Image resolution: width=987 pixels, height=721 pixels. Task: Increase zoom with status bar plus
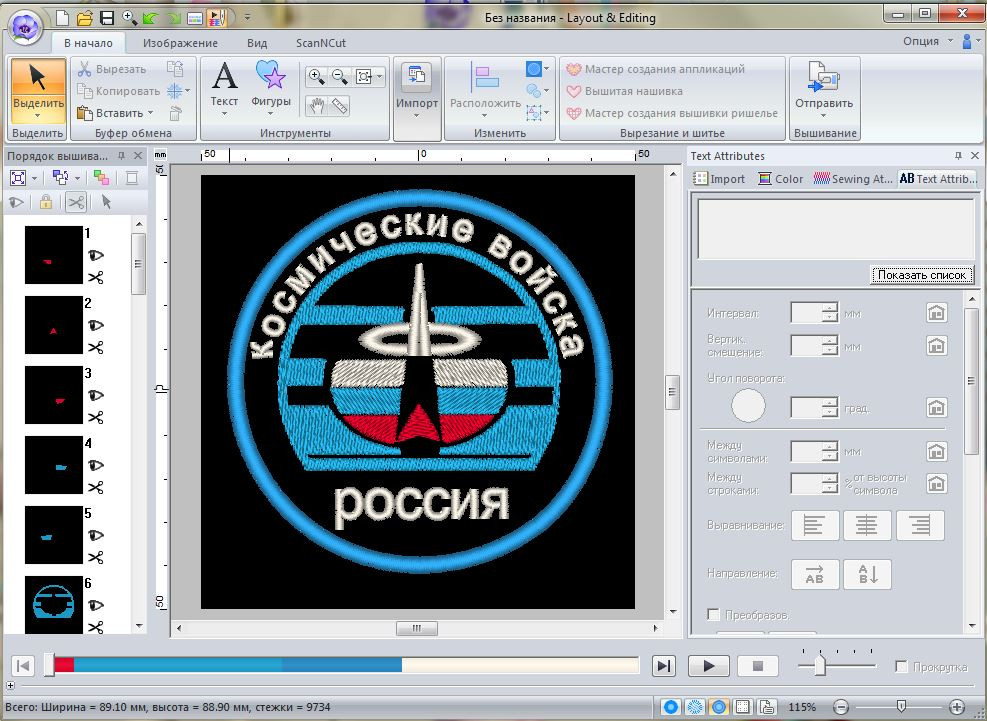(957, 707)
